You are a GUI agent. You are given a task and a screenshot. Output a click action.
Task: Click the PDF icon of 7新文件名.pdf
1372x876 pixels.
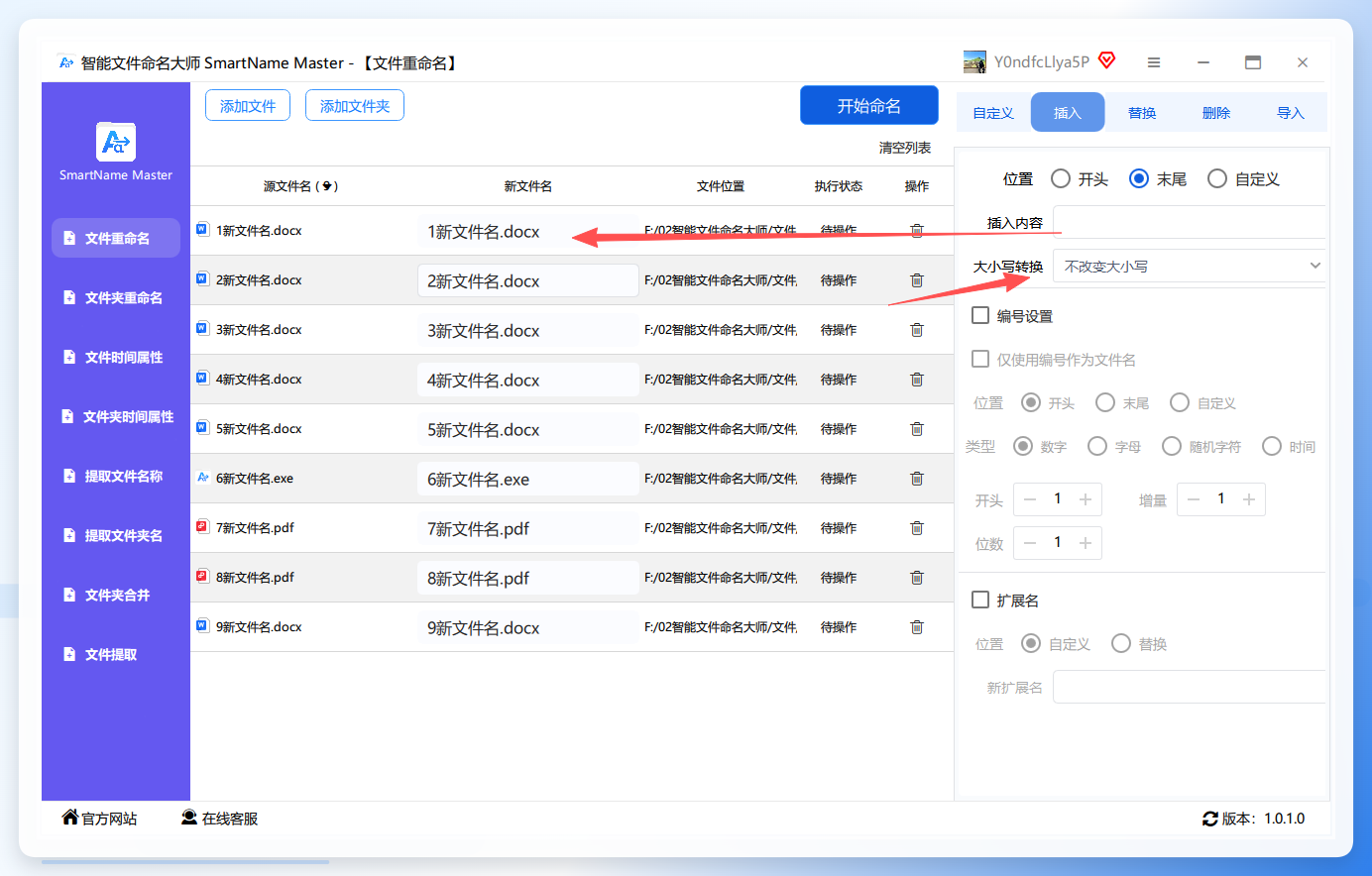point(202,526)
